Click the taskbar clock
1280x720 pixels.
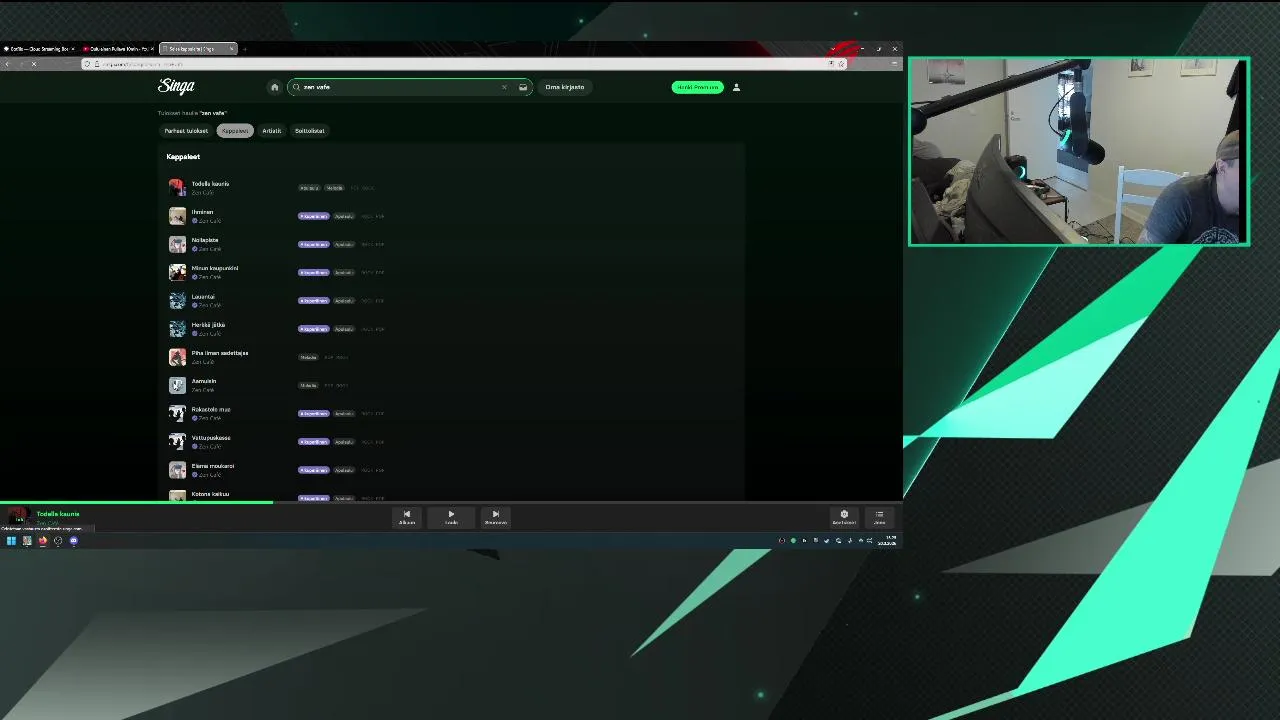tap(888, 541)
